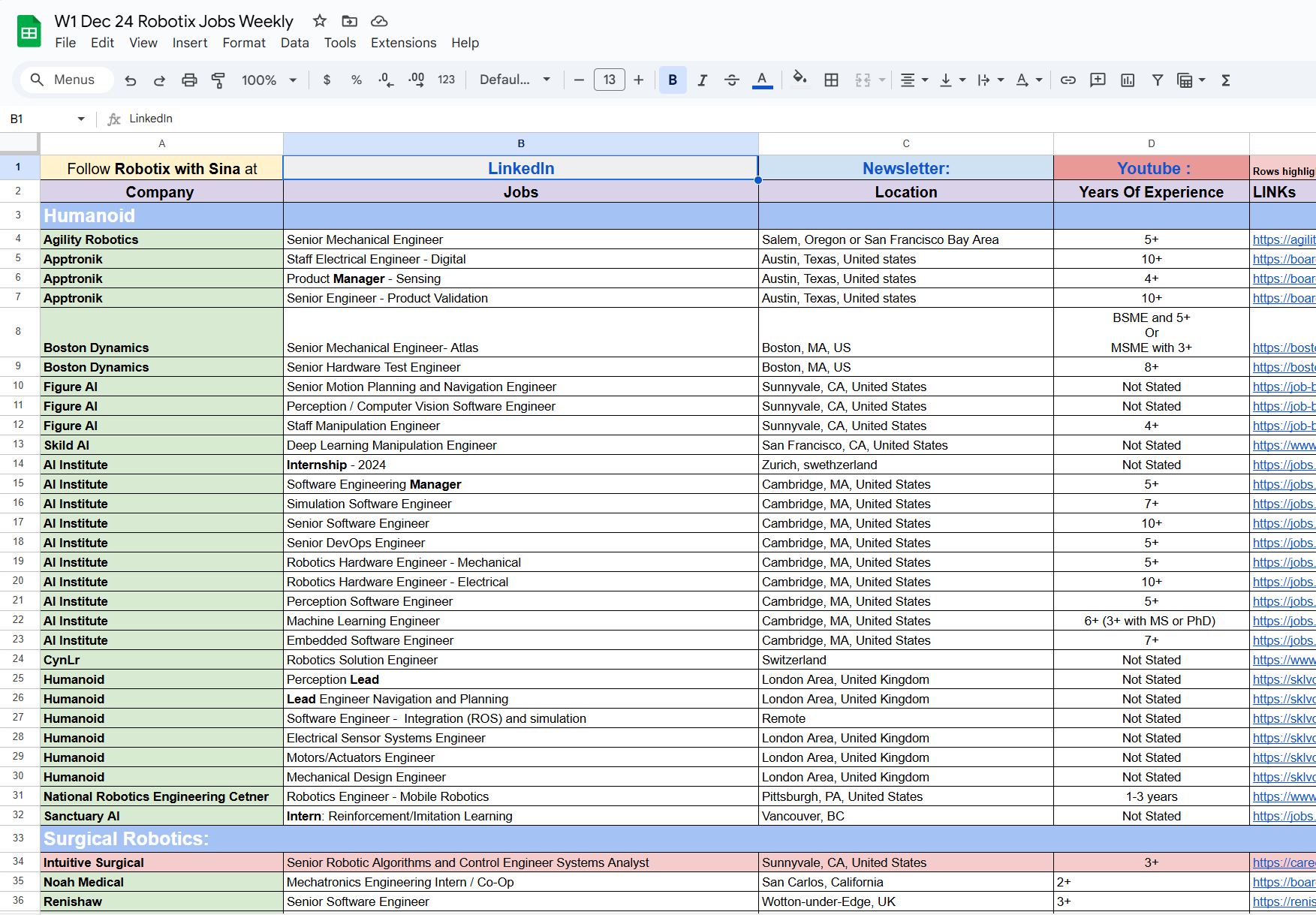This screenshot has width=1316, height=915.
Task: Select the Boston Dynamics cell in row 9
Action: point(161,367)
